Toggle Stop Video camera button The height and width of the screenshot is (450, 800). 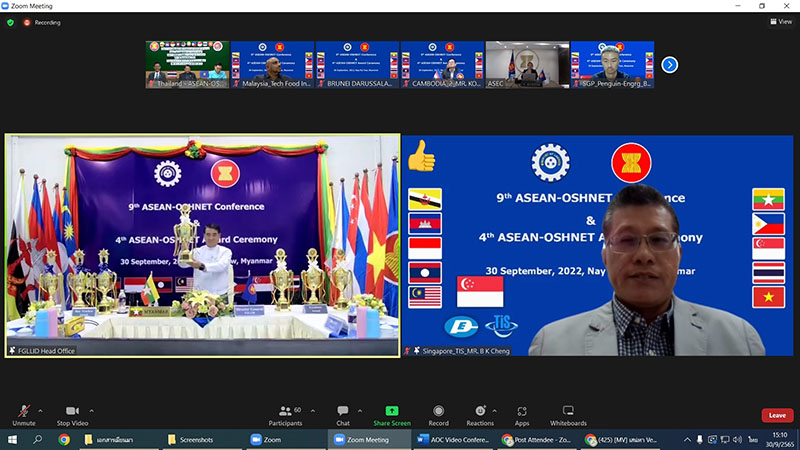coord(71,414)
